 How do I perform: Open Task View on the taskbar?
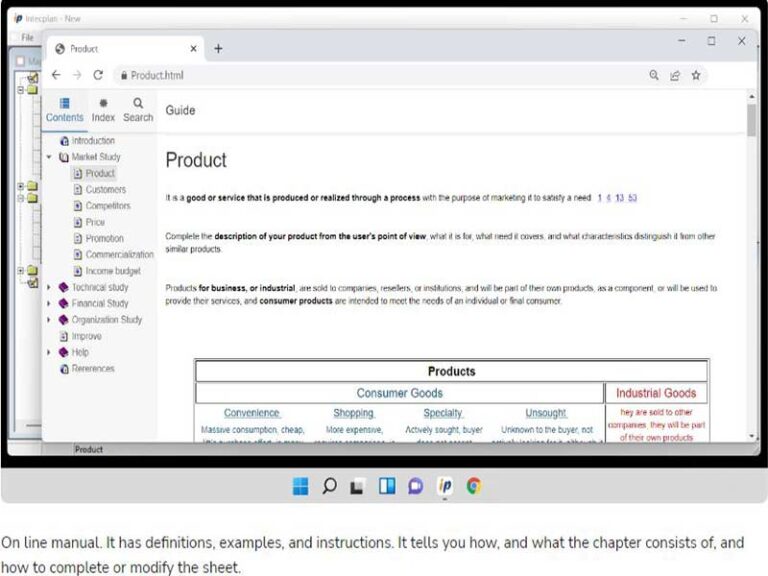tap(357, 486)
